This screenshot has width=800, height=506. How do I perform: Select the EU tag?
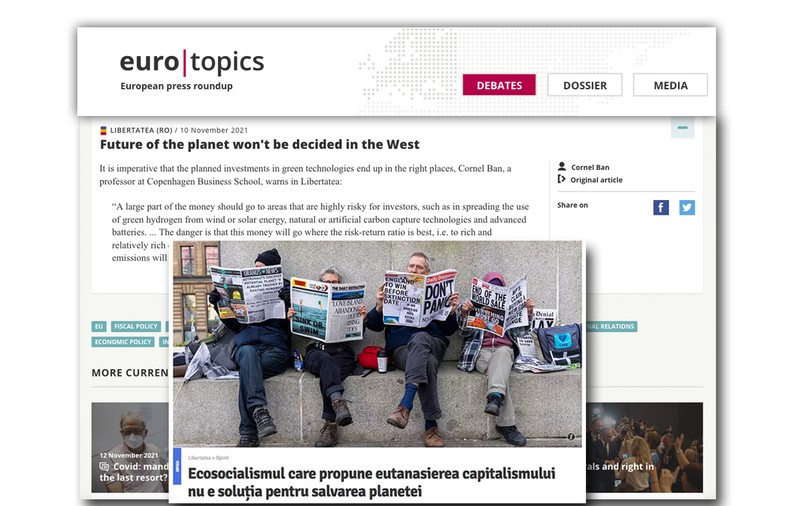click(x=99, y=326)
